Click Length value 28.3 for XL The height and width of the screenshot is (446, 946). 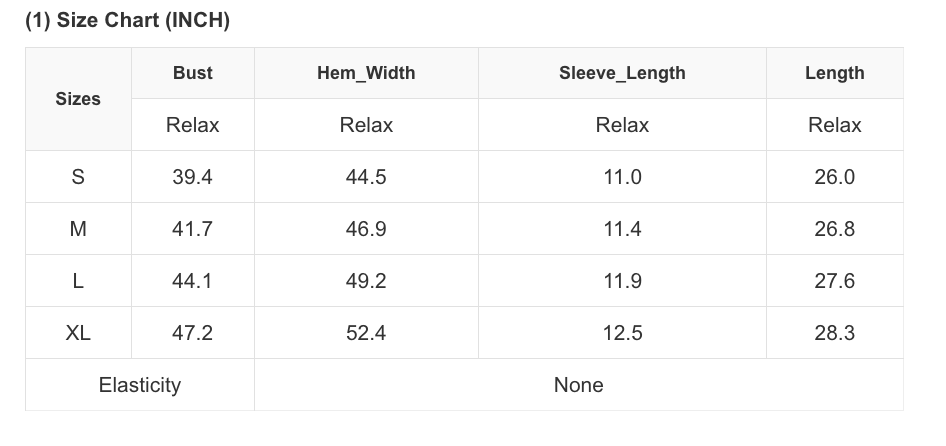coord(834,333)
